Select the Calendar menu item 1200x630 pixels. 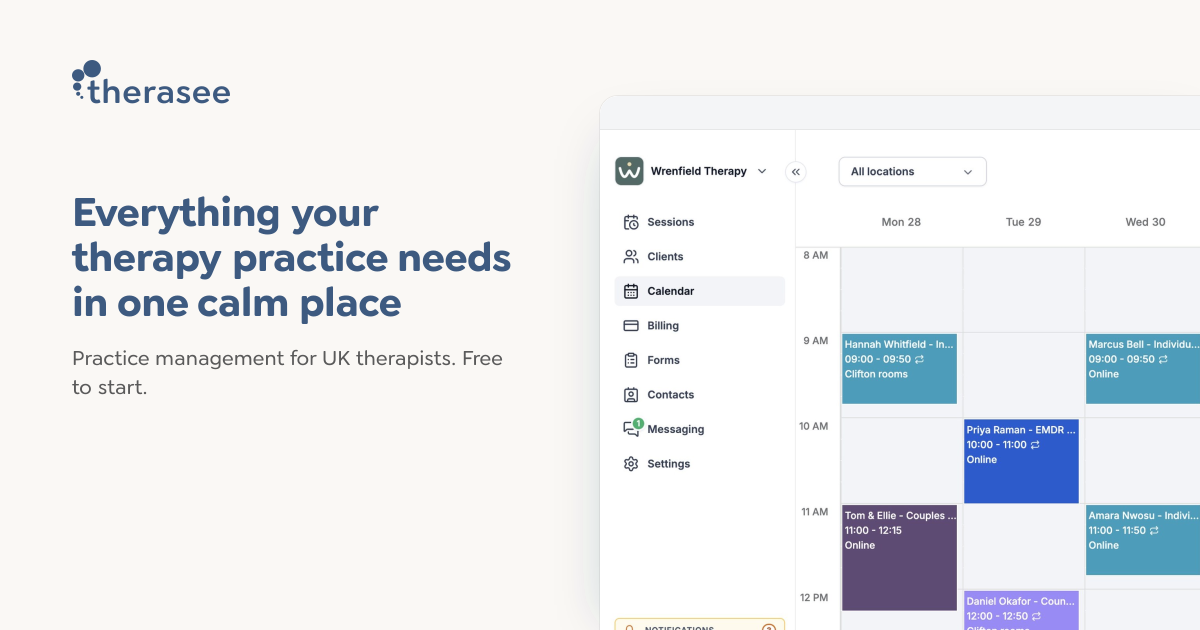coord(700,291)
